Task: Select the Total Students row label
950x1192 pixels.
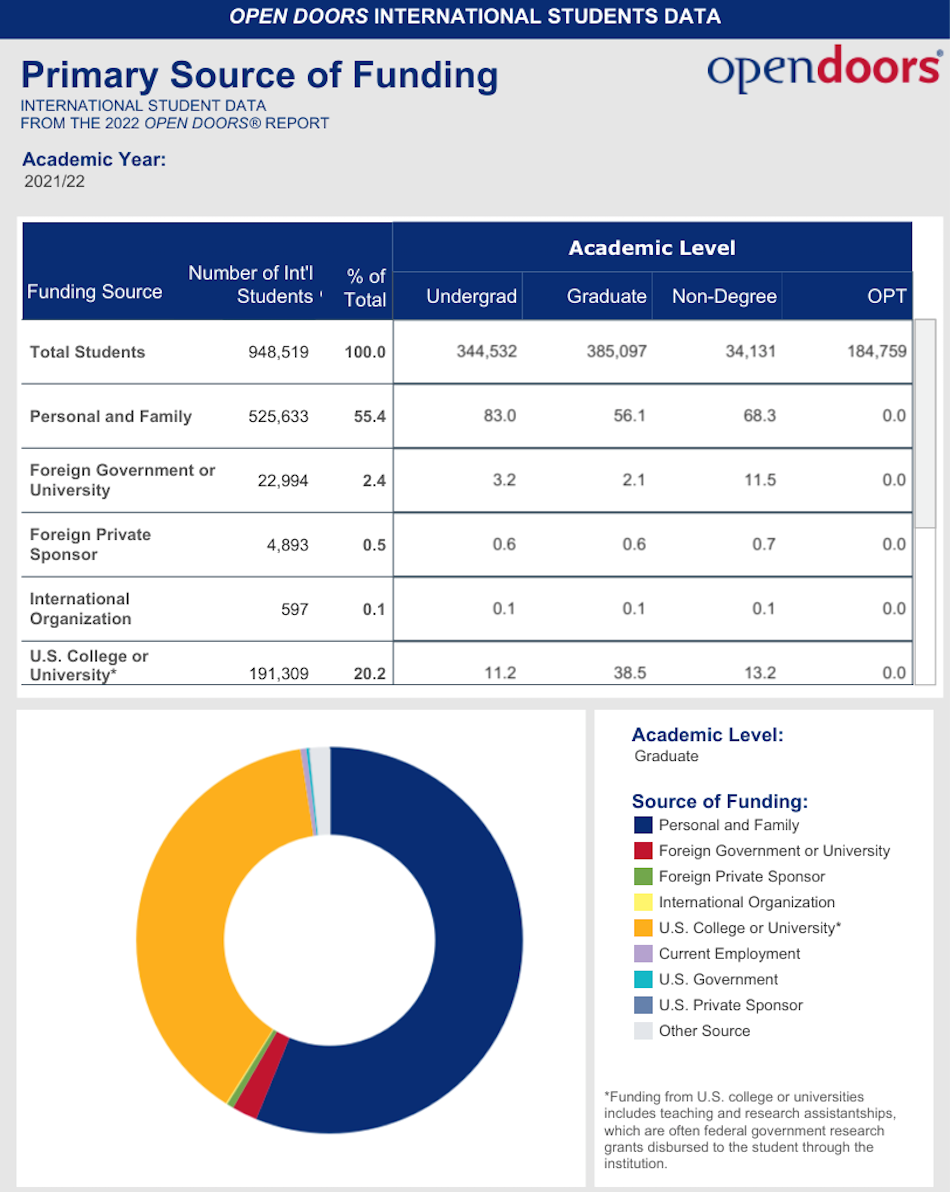Action: 87,352
